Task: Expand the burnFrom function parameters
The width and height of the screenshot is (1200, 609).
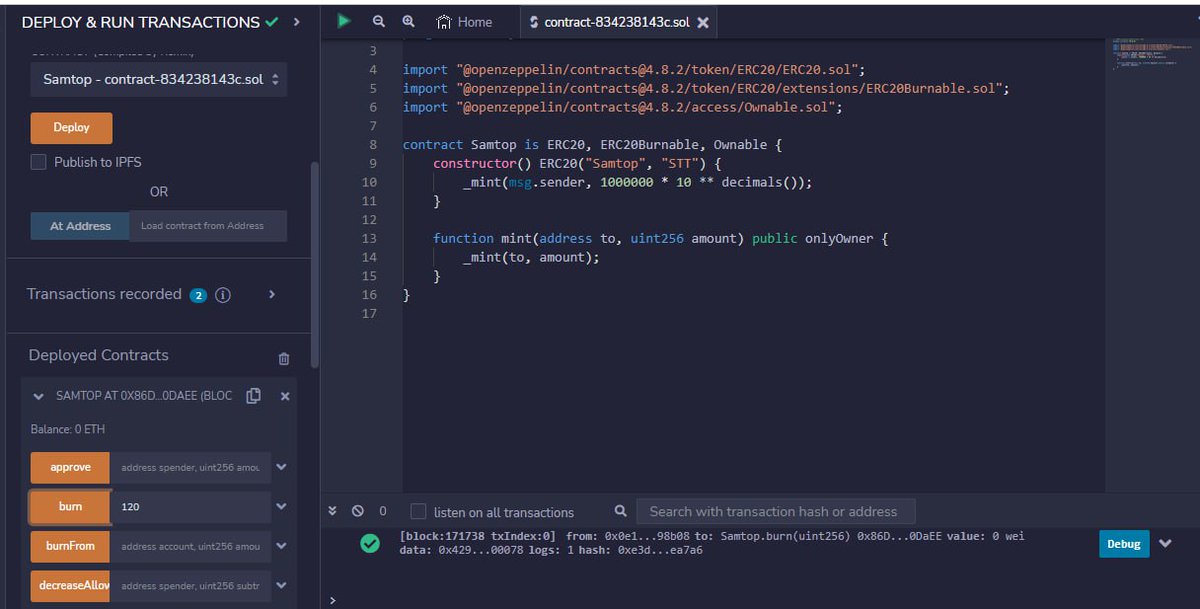Action: pyautogui.click(x=282, y=546)
